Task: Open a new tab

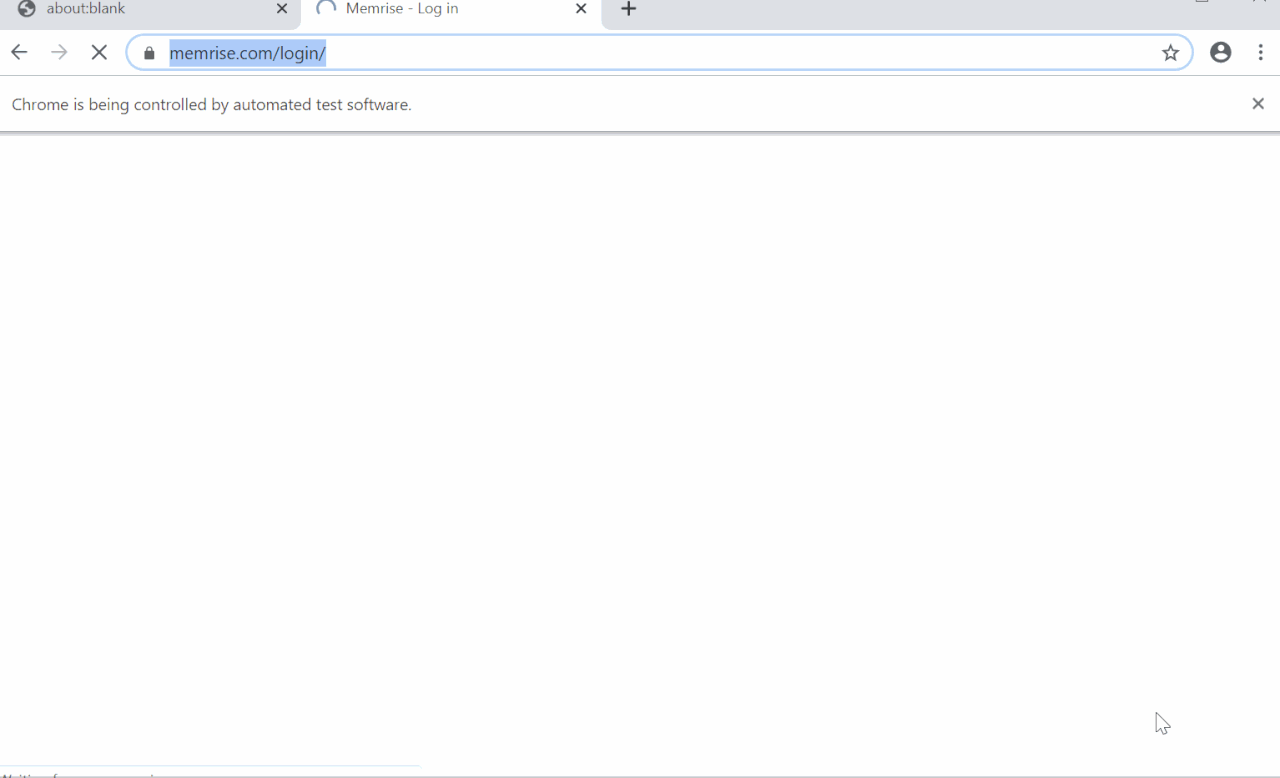Action: 628,9
